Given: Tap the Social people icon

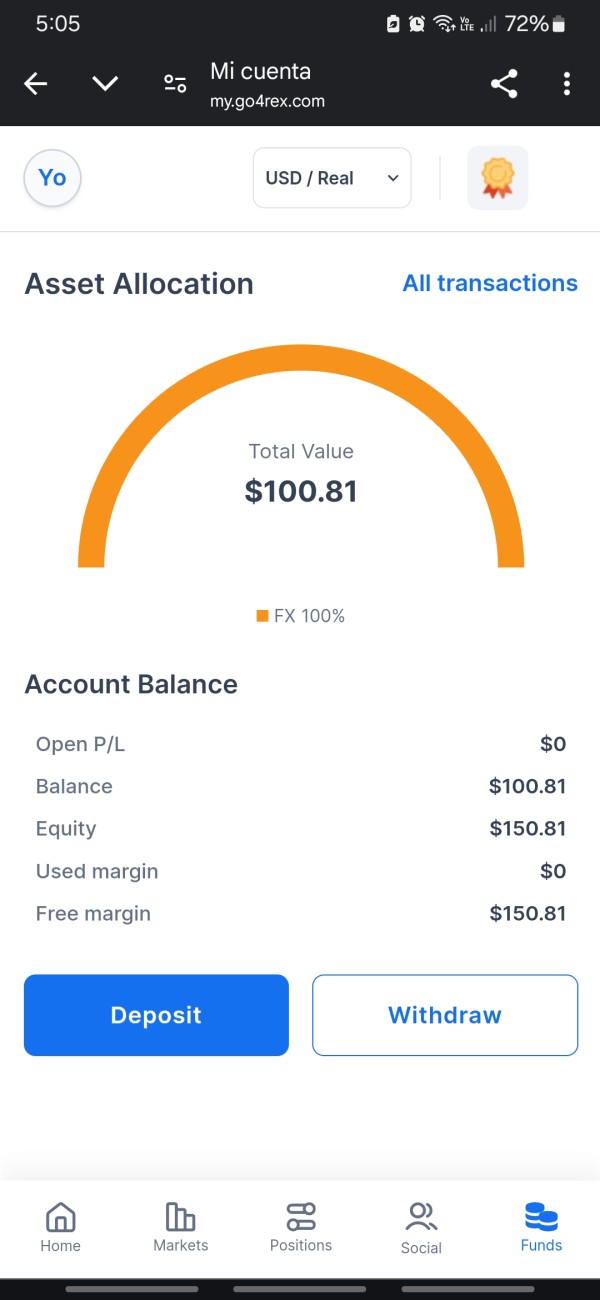Looking at the screenshot, I should (421, 1217).
